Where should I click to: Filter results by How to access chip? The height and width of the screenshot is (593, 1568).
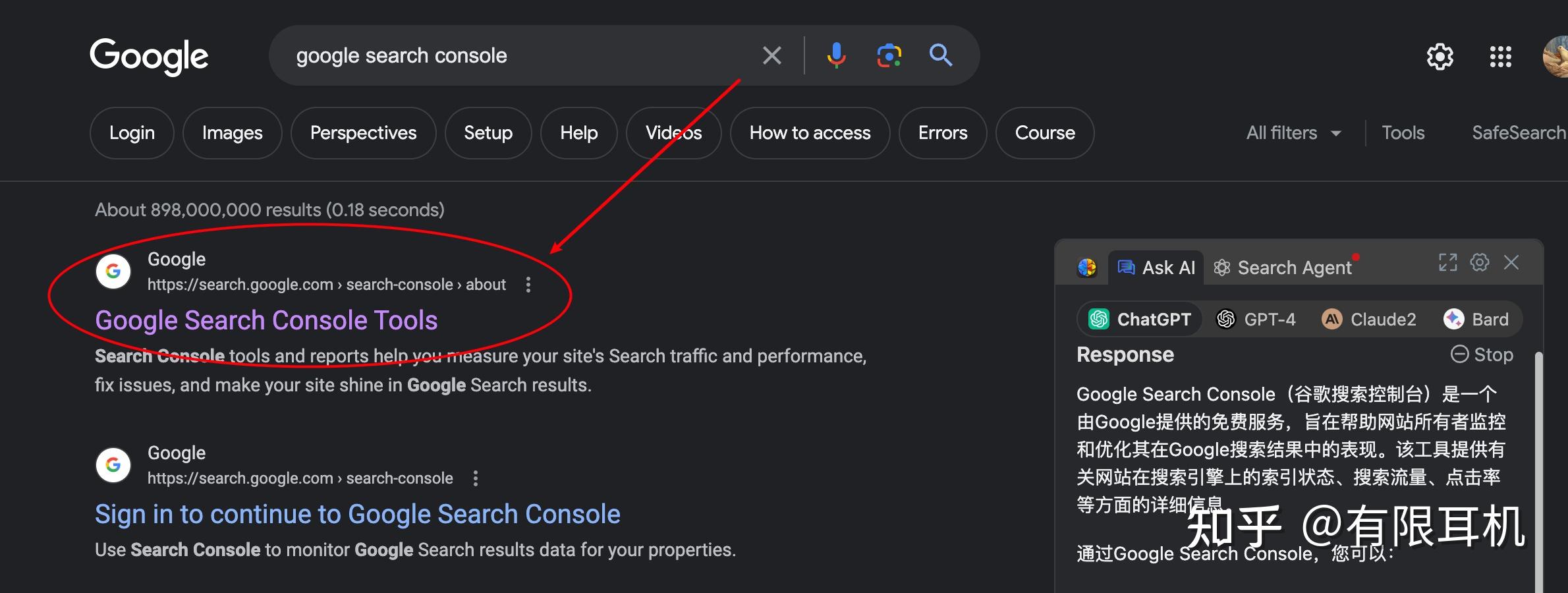(810, 132)
